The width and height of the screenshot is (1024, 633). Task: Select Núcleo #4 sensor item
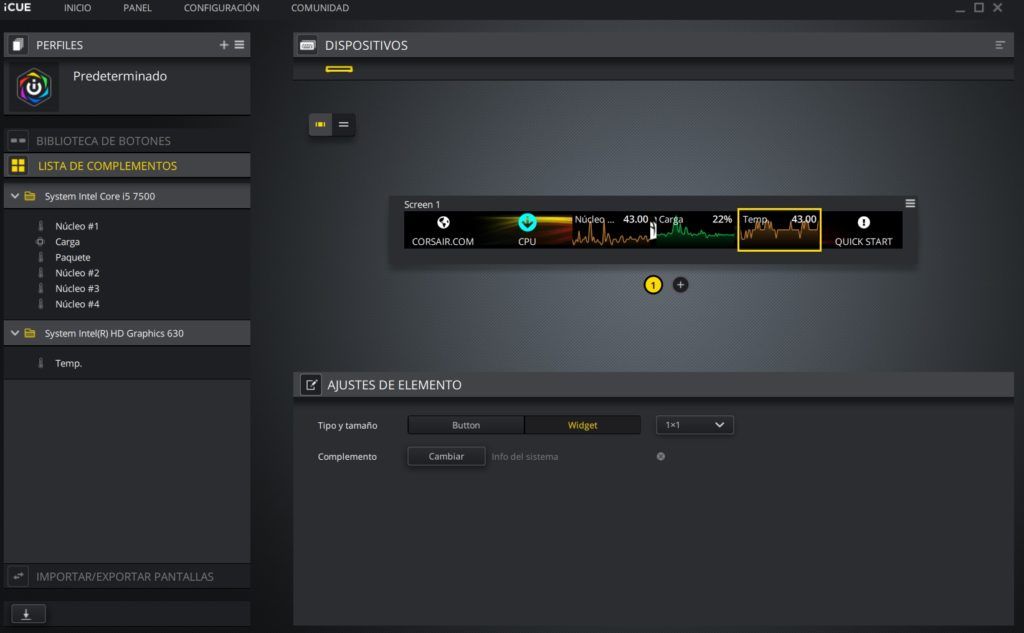77,304
